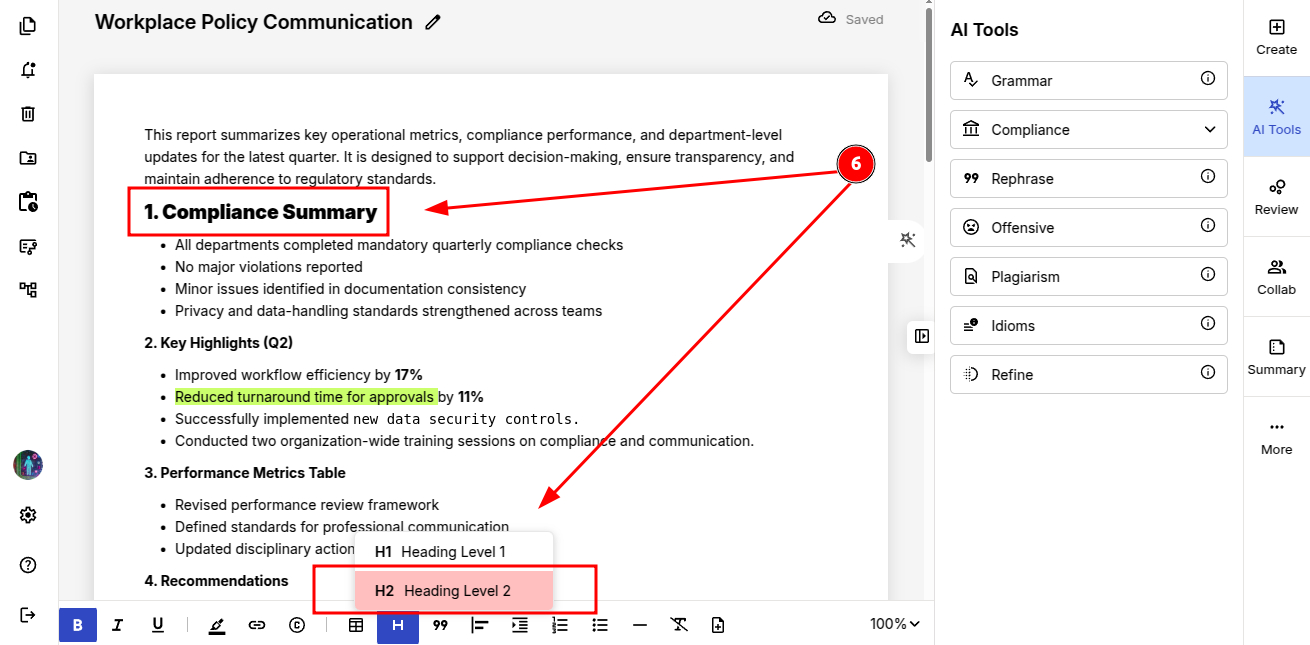Image resolution: width=1310 pixels, height=645 pixels.
Task: Run the Grammar AI tool
Action: [1089, 81]
